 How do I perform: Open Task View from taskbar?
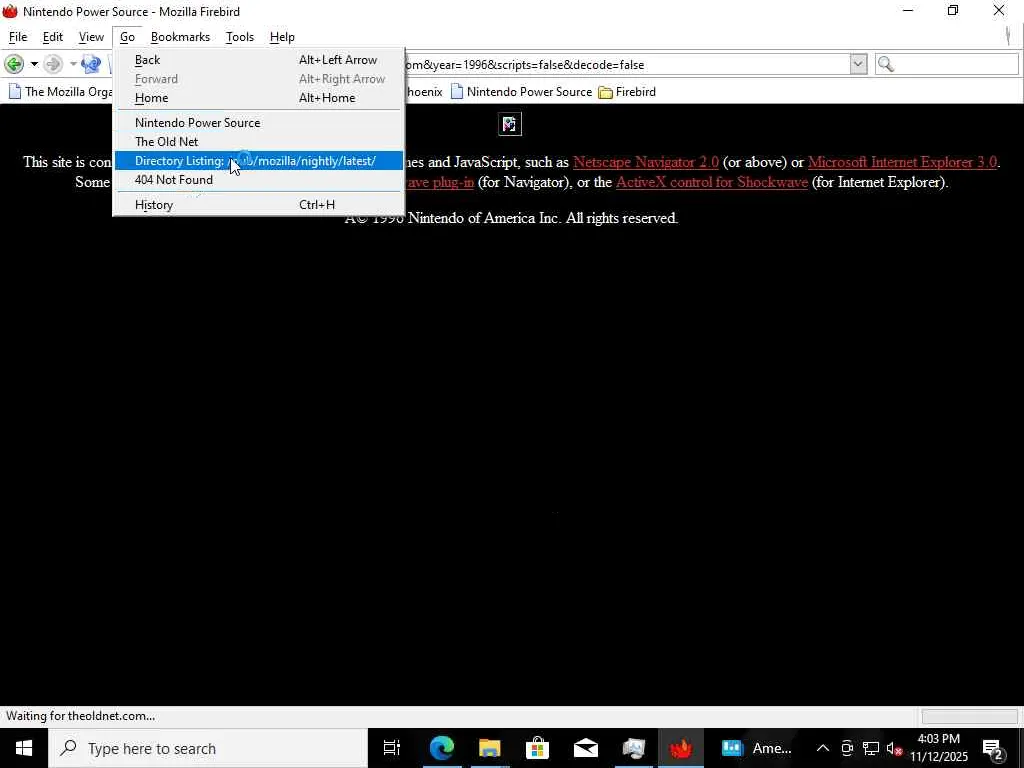coord(392,748)
